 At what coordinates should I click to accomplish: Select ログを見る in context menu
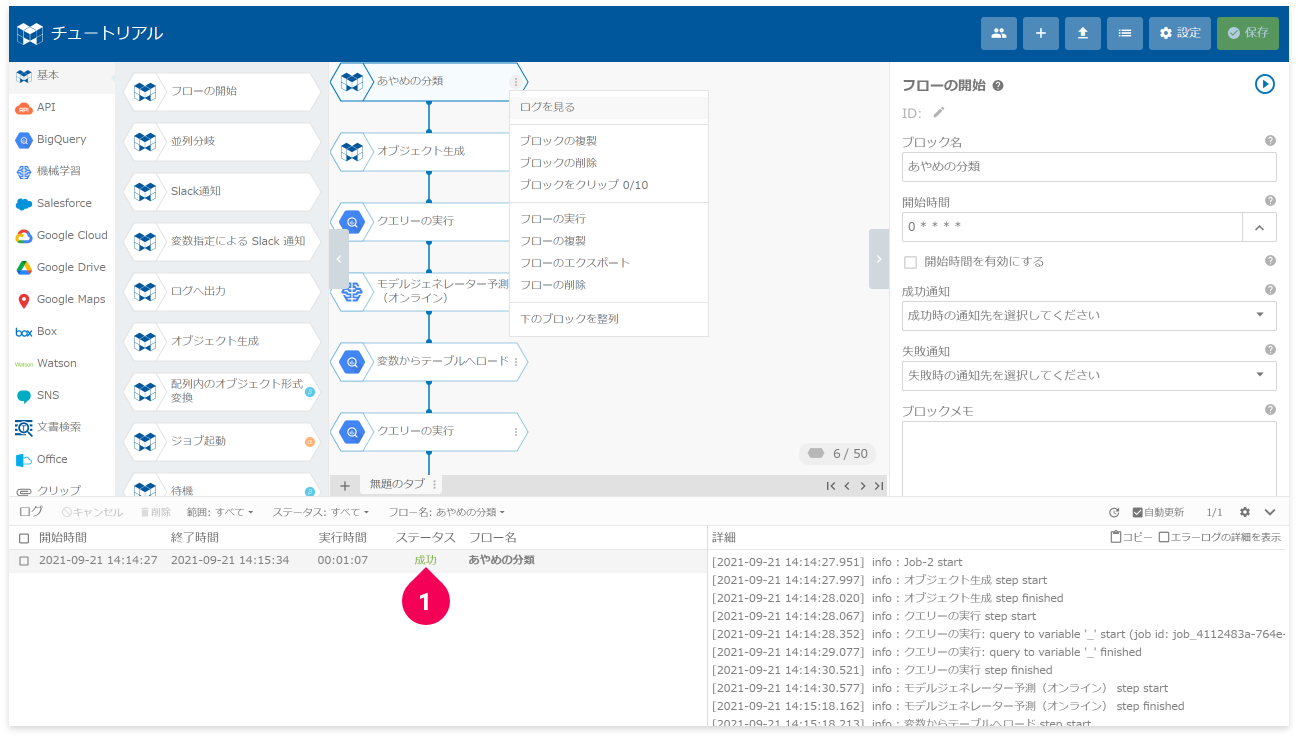(x=609, y=107)
